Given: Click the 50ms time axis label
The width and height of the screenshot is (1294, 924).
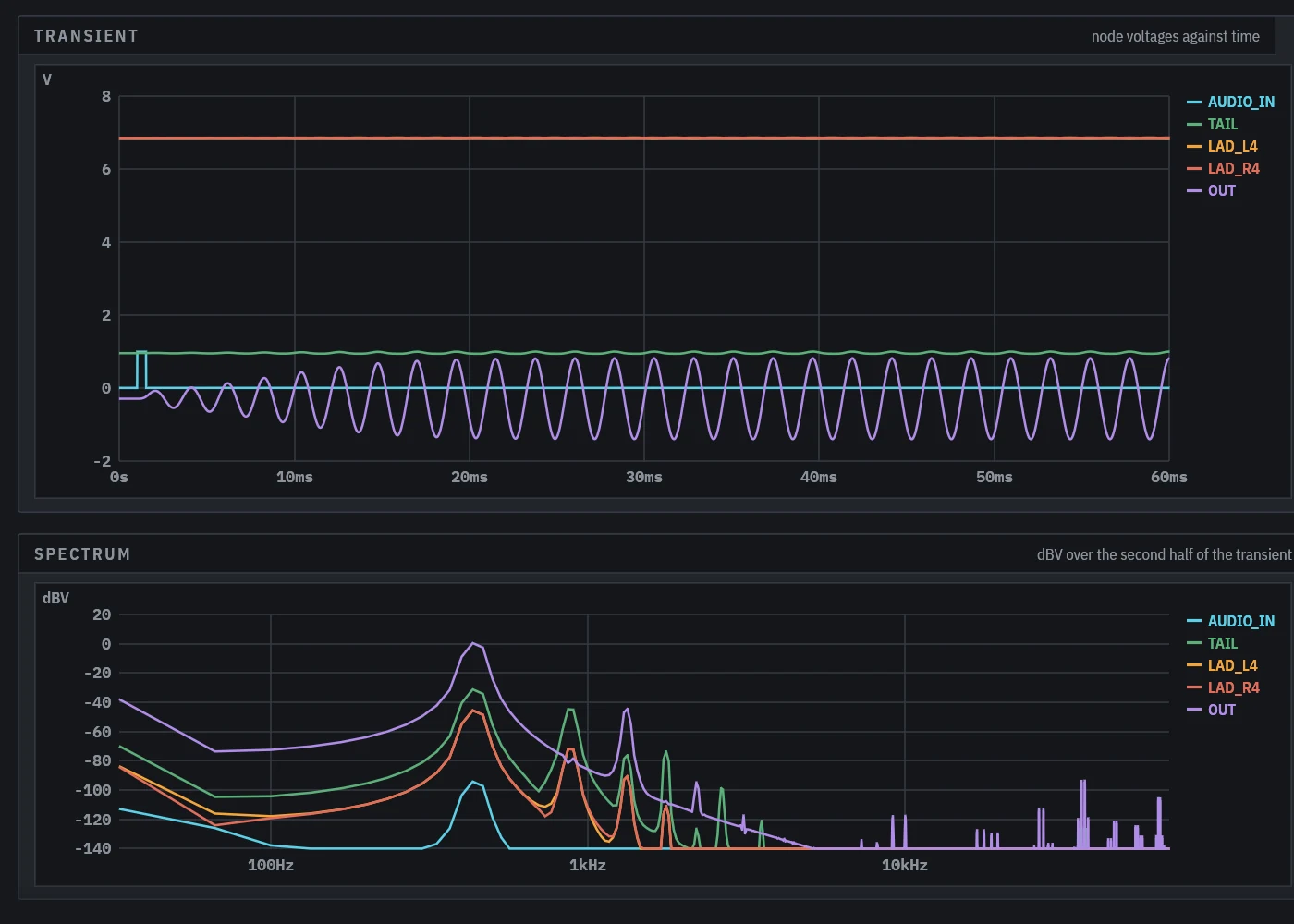Looking at the screenshot, I should pyautogui.click(x=995, y=478).
